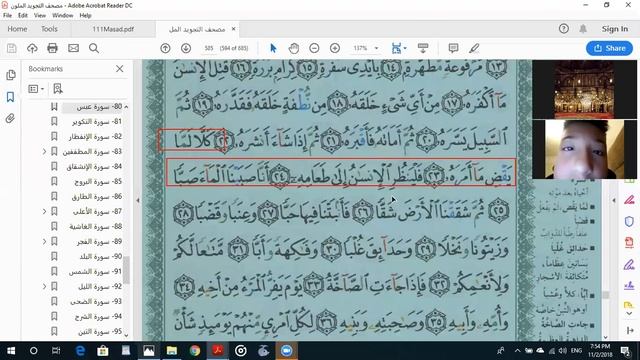Open the fit page options icon
The image size is (640, 360).
click(x=398, y=48)
